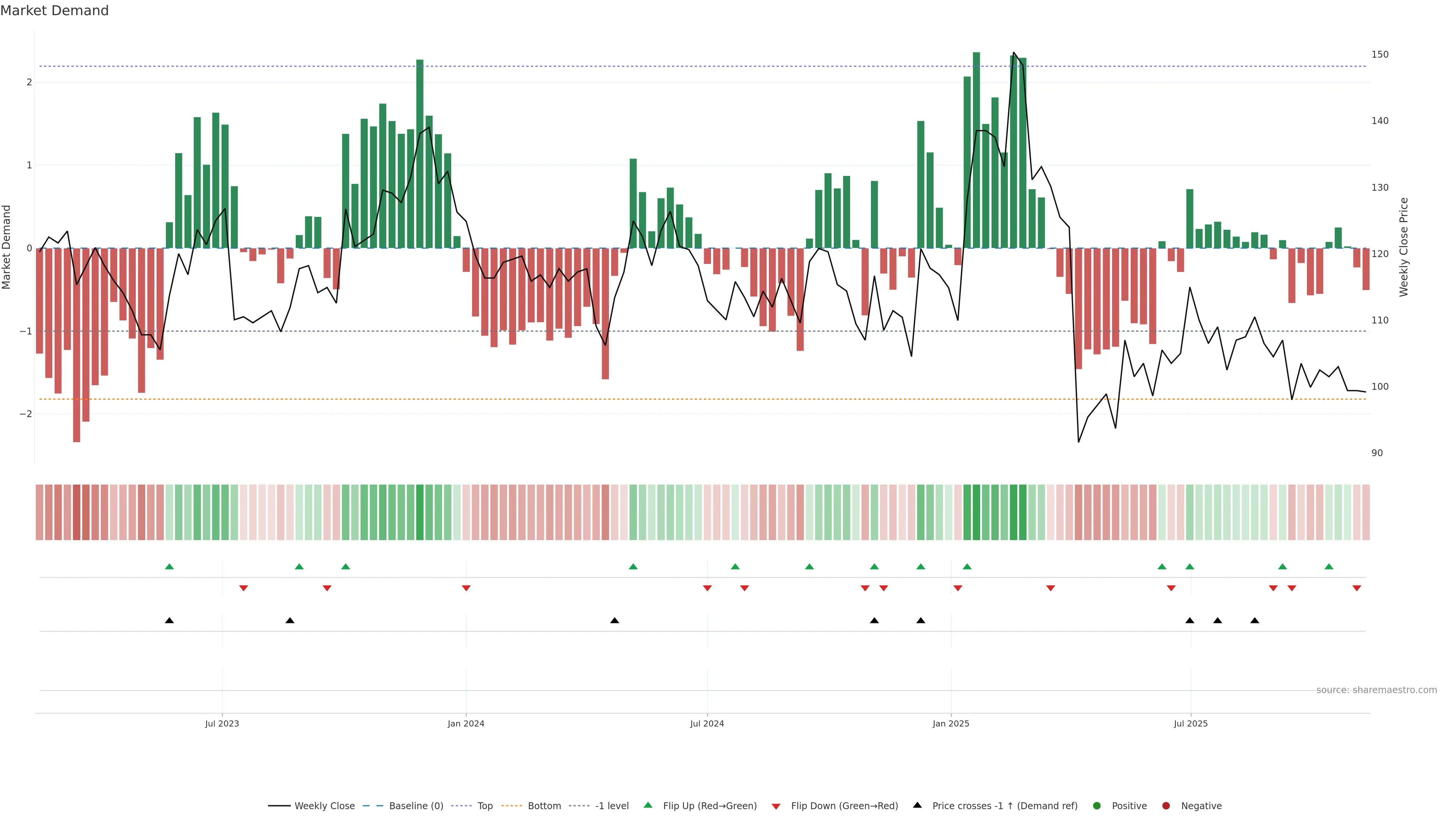Click first green Flip Up marker on timeline

point(169,566)
